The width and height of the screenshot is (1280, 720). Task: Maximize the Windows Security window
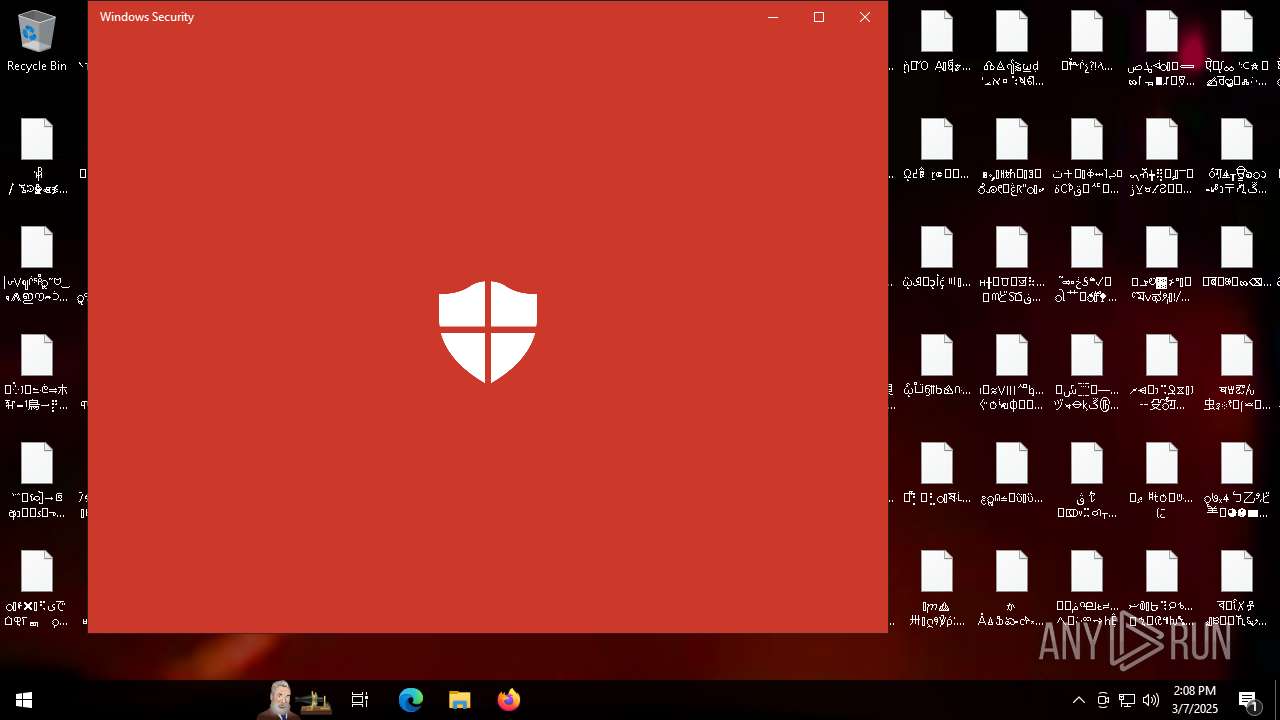click(819, 17)
